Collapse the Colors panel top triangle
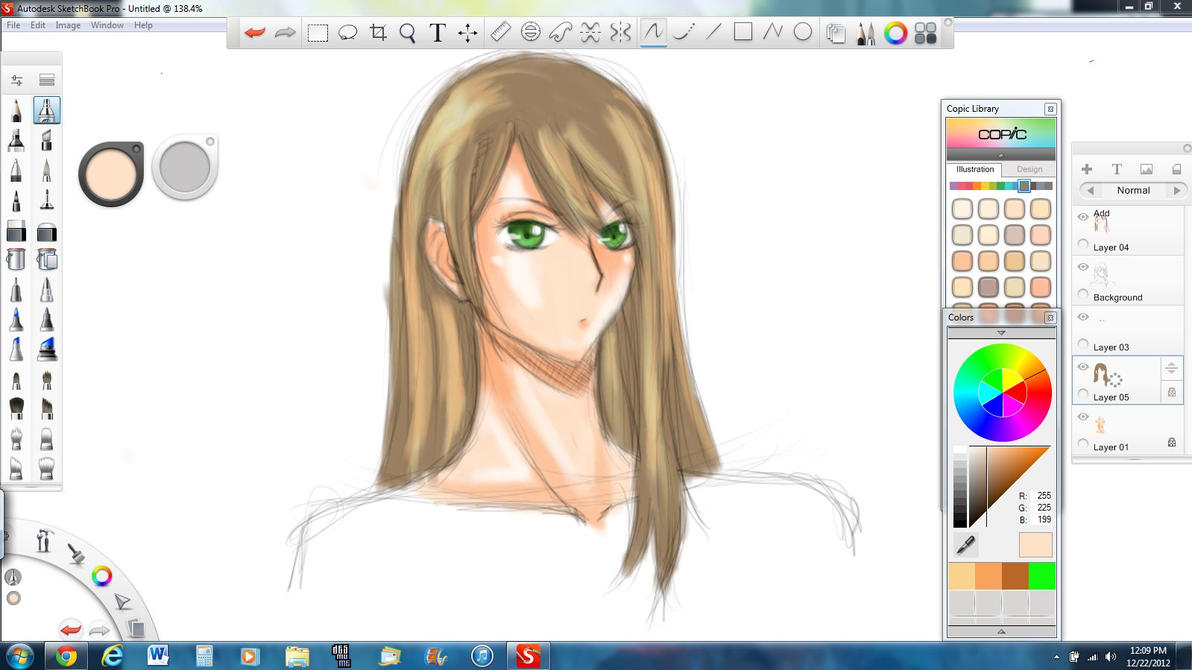 (x=1001, y=333)
